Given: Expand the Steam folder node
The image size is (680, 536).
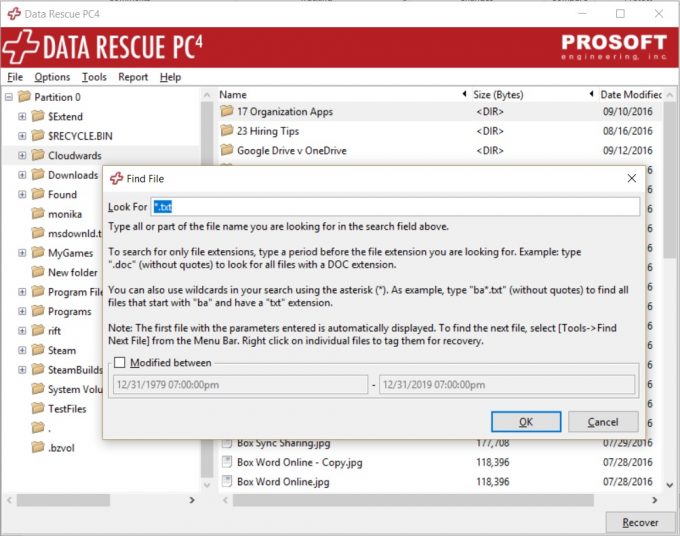Looking at the screenshot, I should click(x=22, y=350).
